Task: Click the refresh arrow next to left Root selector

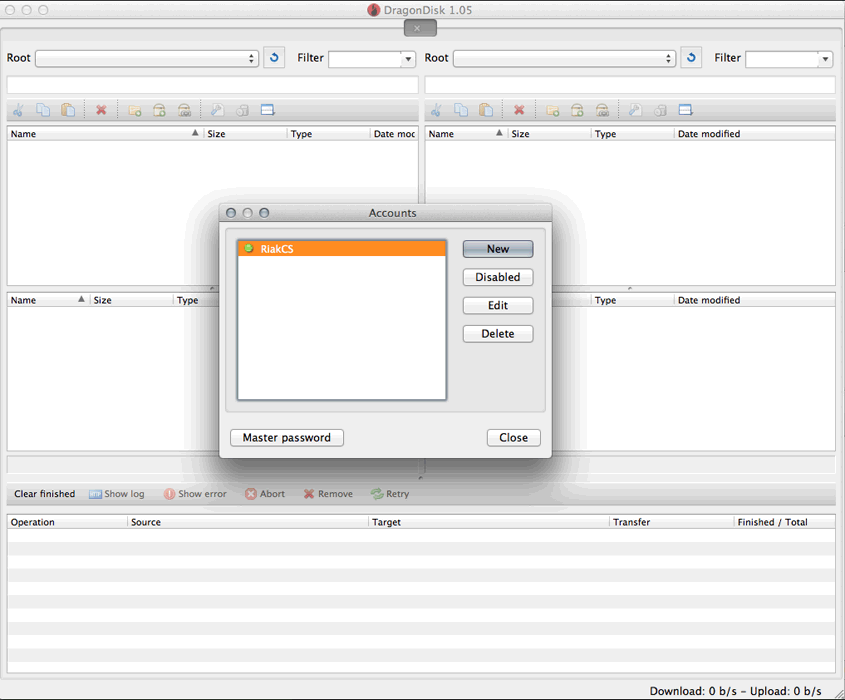Action: click(x=274, y=58)
